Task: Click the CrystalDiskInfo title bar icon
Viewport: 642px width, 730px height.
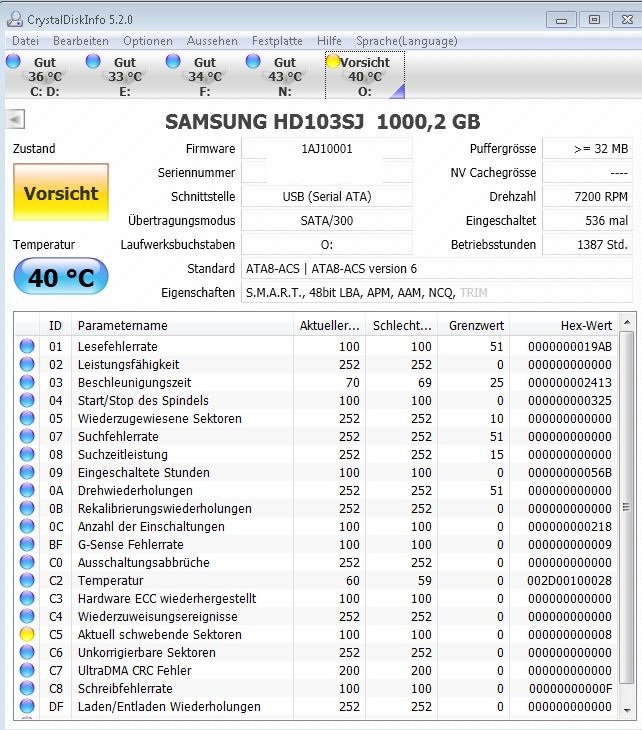Action: tap(15, 19)
